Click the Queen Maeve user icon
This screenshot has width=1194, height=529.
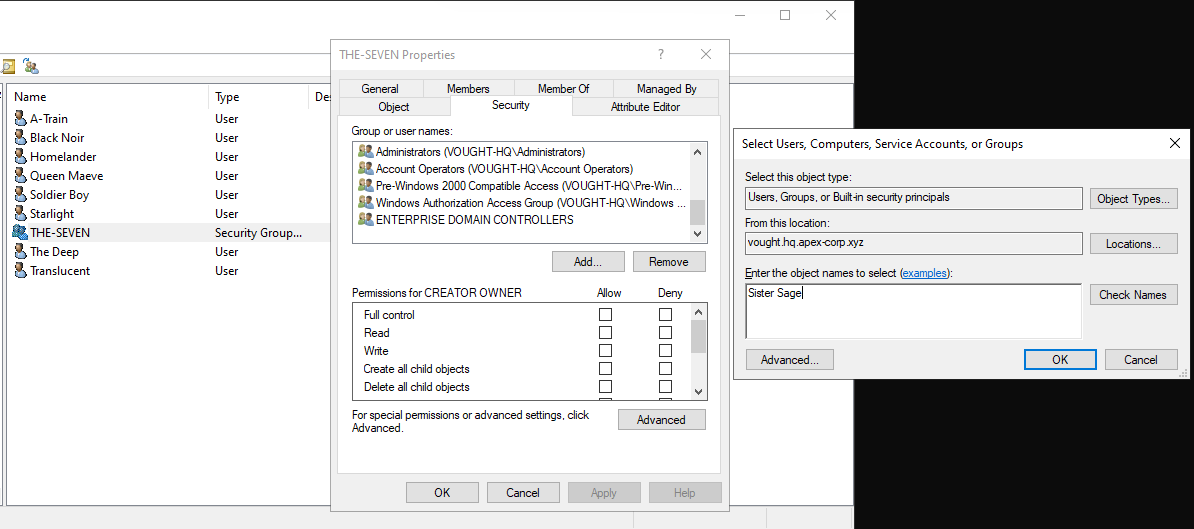click(21, 176)
